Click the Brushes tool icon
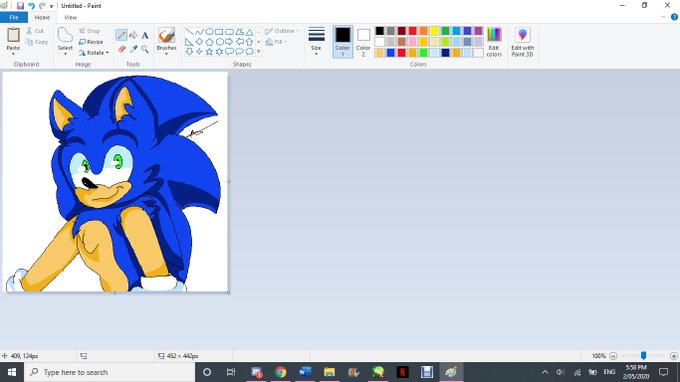The height and width of the screenshot is (382, 680). (167, 35)
